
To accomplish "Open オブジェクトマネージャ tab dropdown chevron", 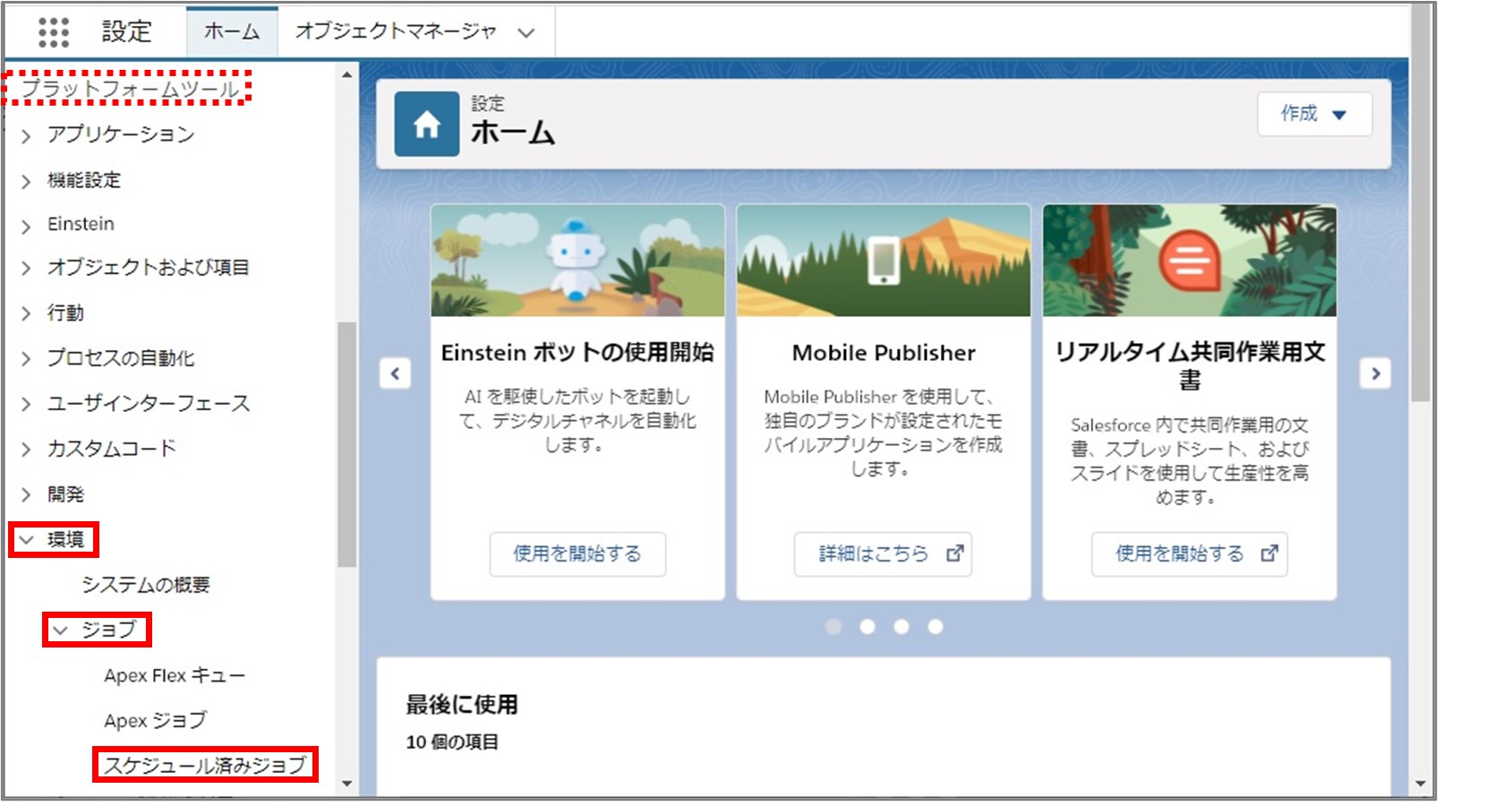I will (526, 33).
